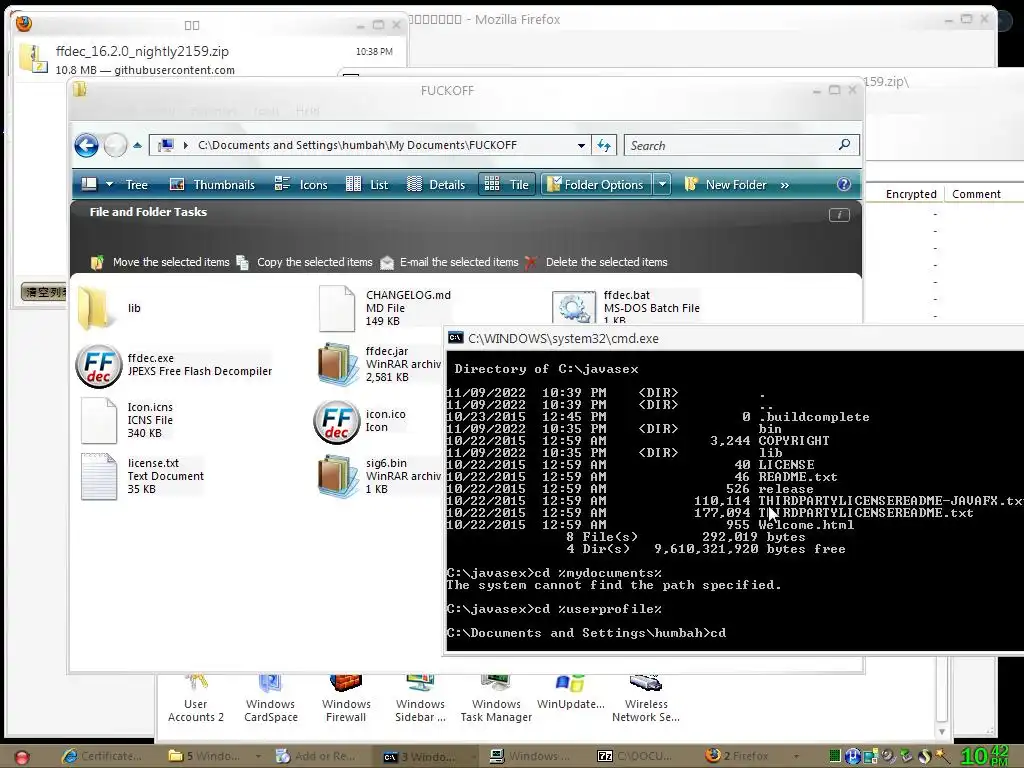Click the Up one level arrow
Screen dimensions: 1024x768
(x=137, y=145)
